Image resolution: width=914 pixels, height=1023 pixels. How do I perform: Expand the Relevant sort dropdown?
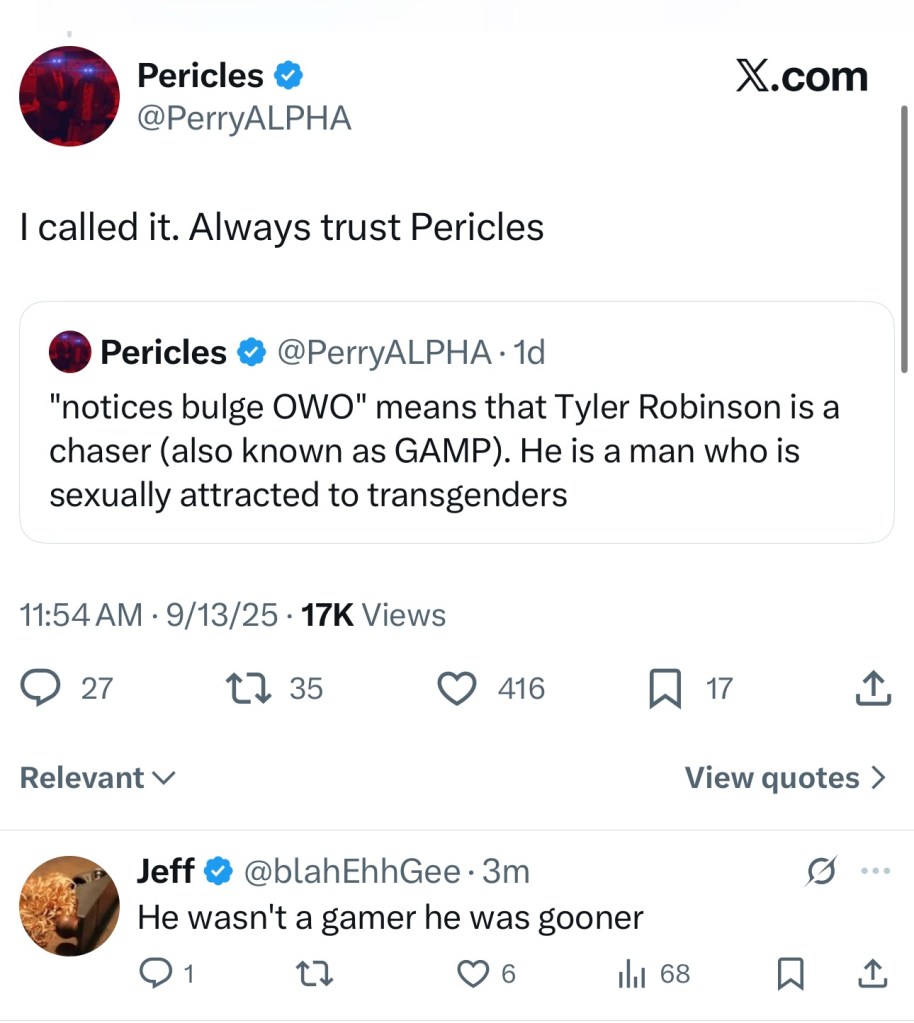click(97, 778)
